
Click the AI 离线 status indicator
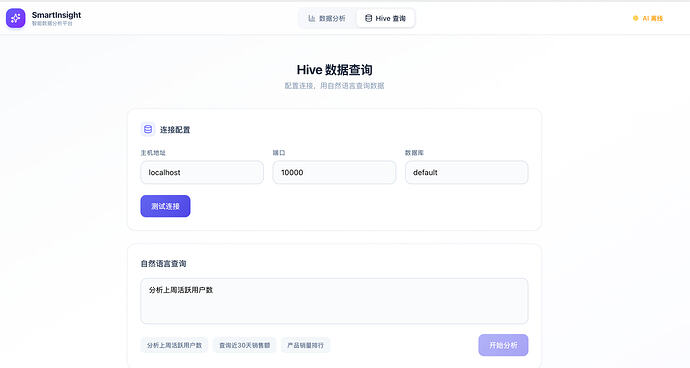tap(648, 18)
